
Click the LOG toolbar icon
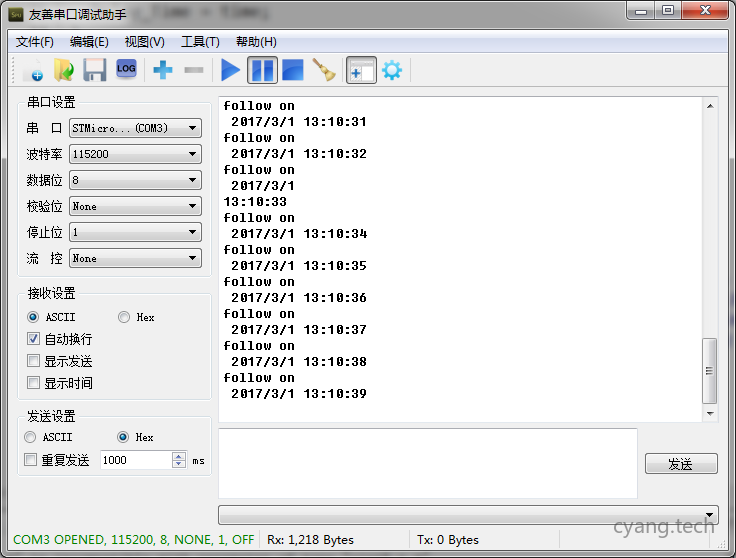coord(126,69)
